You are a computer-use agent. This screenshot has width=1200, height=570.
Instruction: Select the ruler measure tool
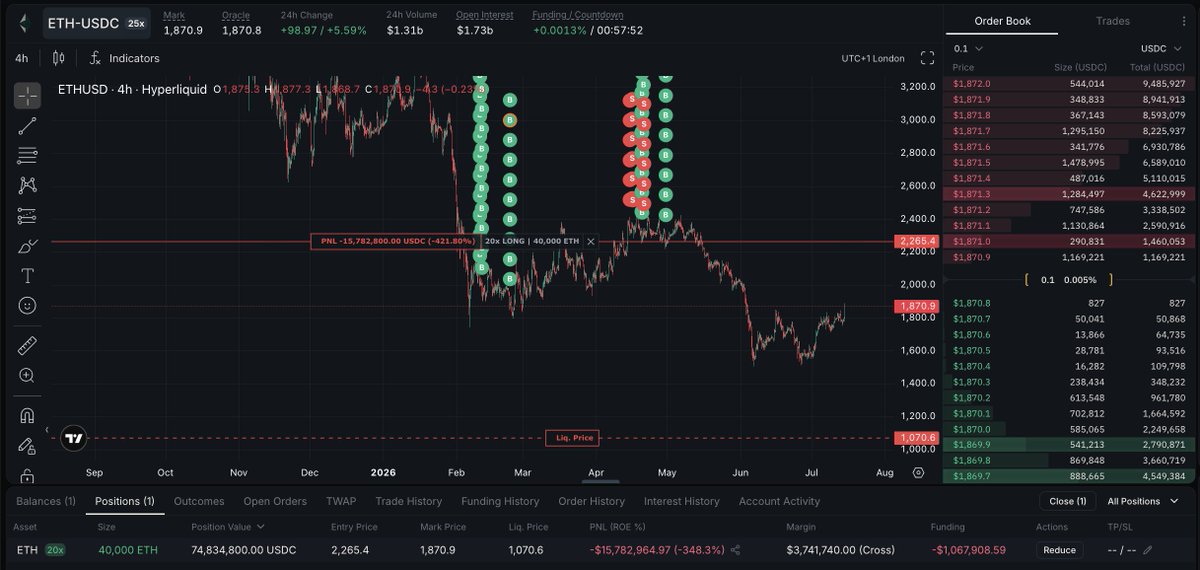(x=27, y=346)
